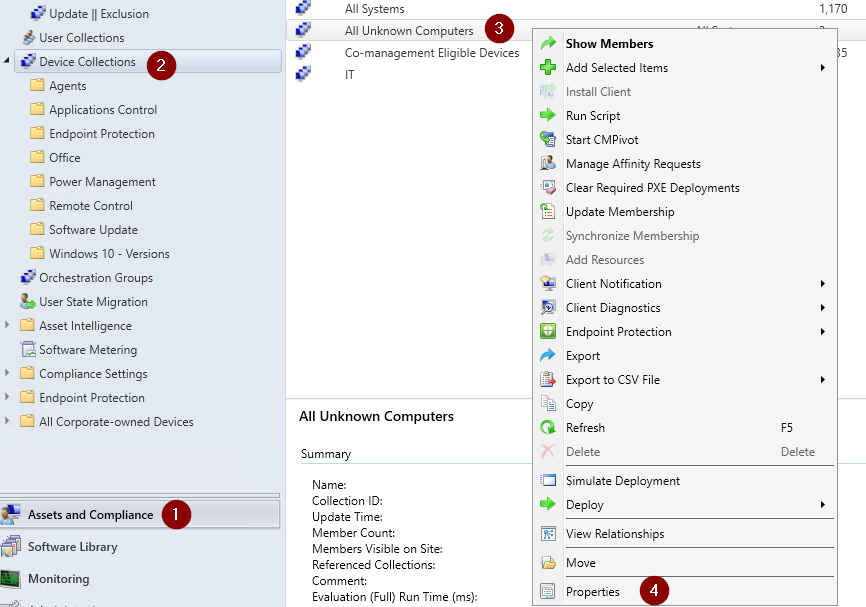Click the Show Members green arrow icon
Screen dimensions: 866x607
[547, 43]
